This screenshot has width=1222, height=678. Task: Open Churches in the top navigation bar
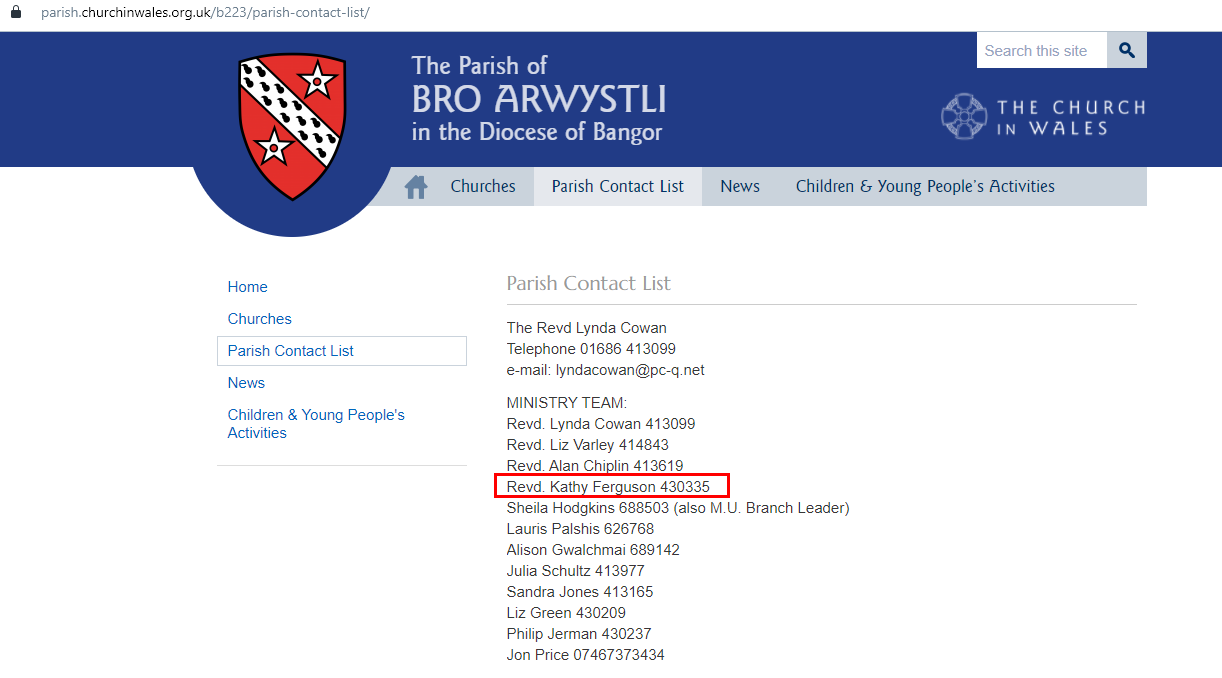483,186
